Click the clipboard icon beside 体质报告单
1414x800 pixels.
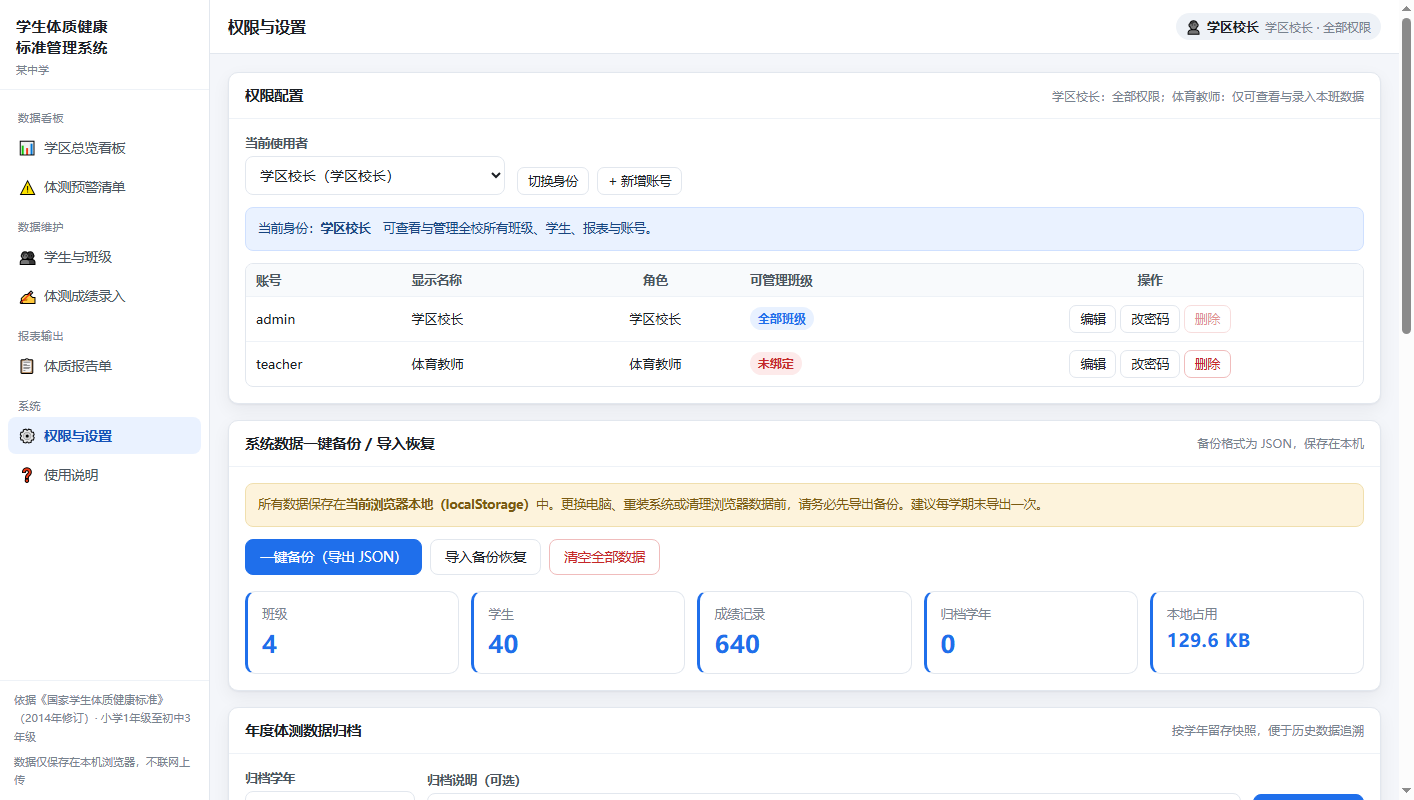point(27,366)
